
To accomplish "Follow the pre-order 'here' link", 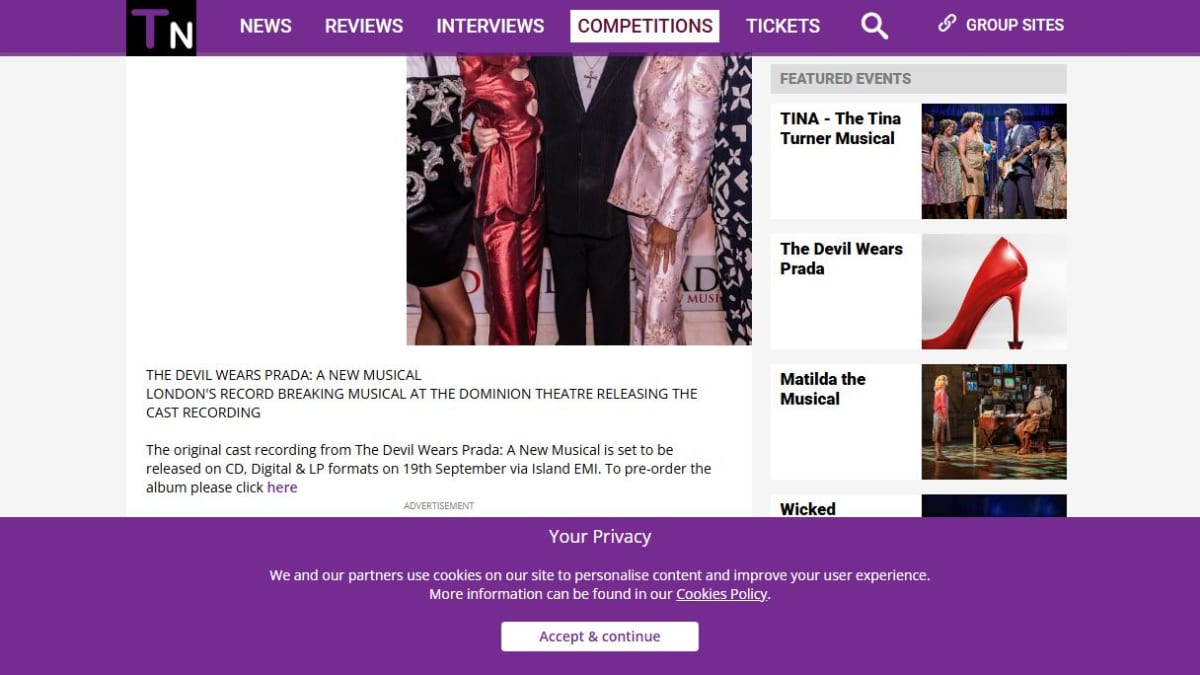I will pos(282,488).
